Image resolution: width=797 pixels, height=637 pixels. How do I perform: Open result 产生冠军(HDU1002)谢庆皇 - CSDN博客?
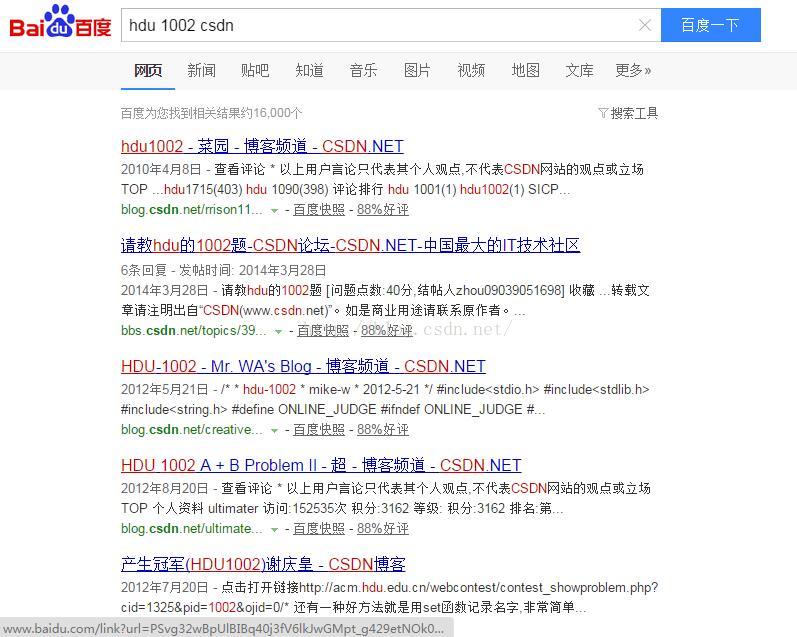263,564
